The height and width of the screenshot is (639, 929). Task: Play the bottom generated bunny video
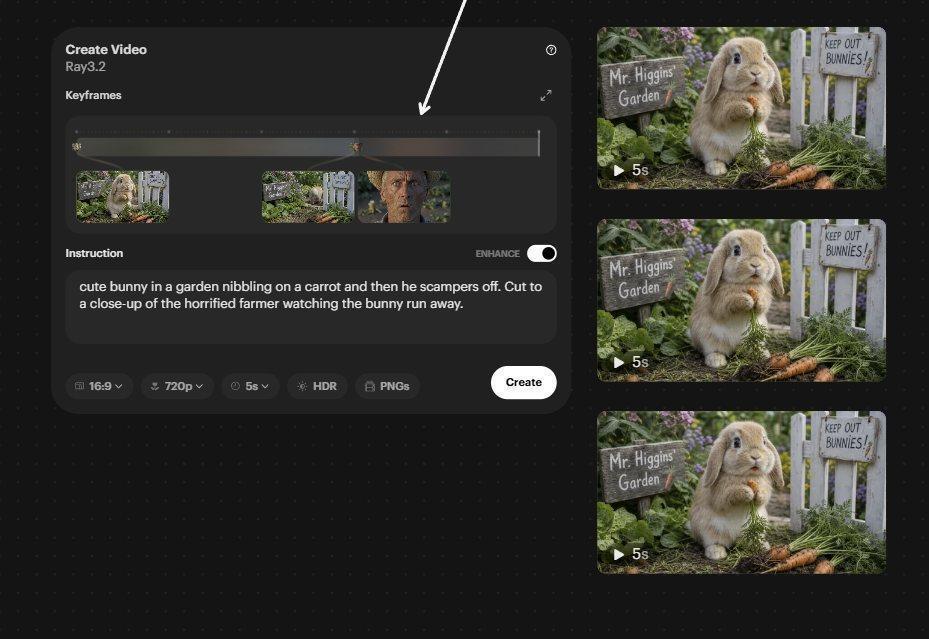click(x=619, y=554)
